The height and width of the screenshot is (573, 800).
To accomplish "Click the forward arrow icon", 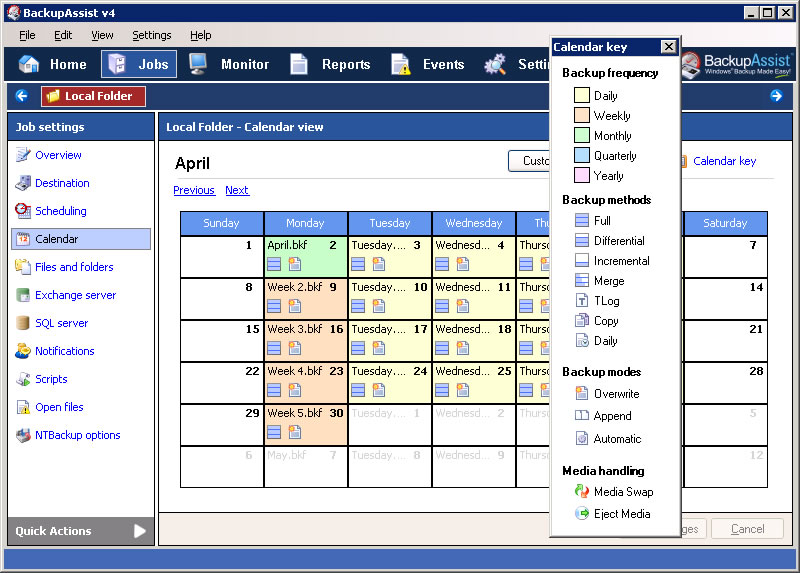I will [x=776, y=95].
